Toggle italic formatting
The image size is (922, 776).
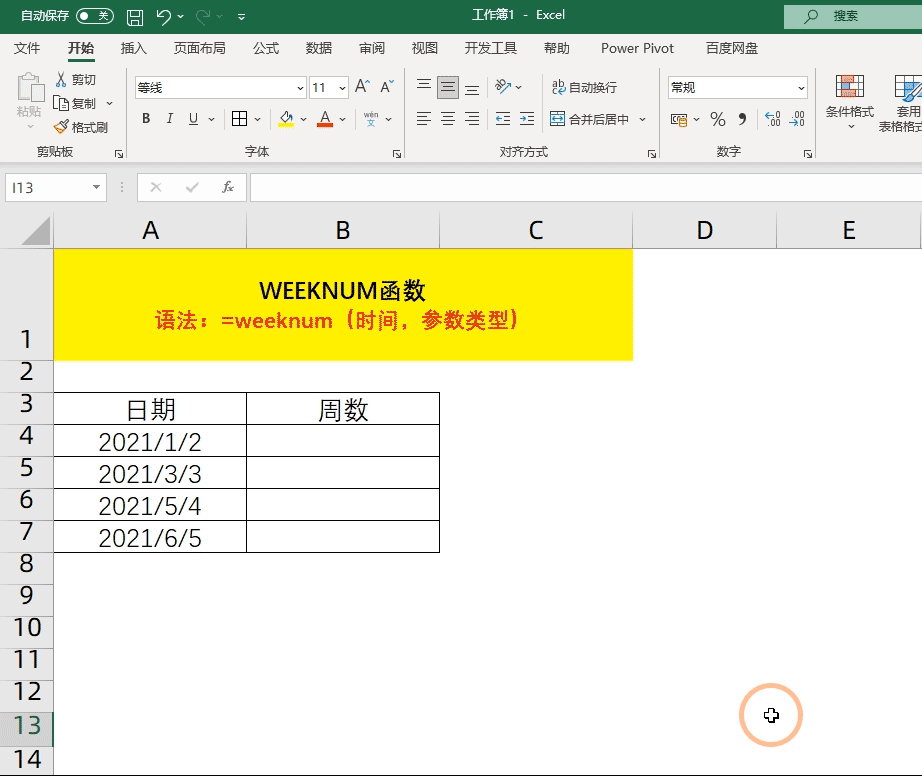tap(169, 119)
